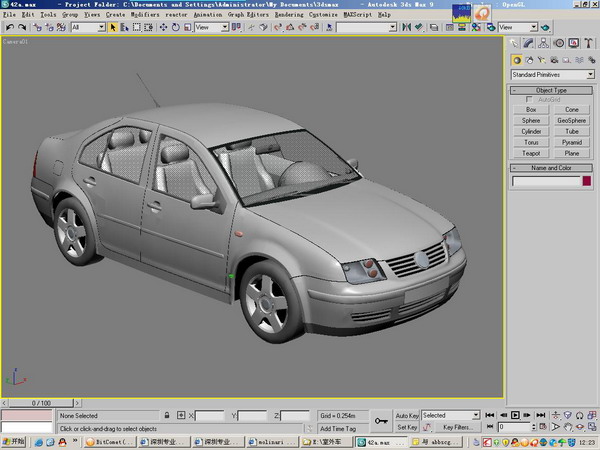Viewport: 600px width, 450px height.
Task: Click the Box primitive button
Action: click(x=531, y=109)
